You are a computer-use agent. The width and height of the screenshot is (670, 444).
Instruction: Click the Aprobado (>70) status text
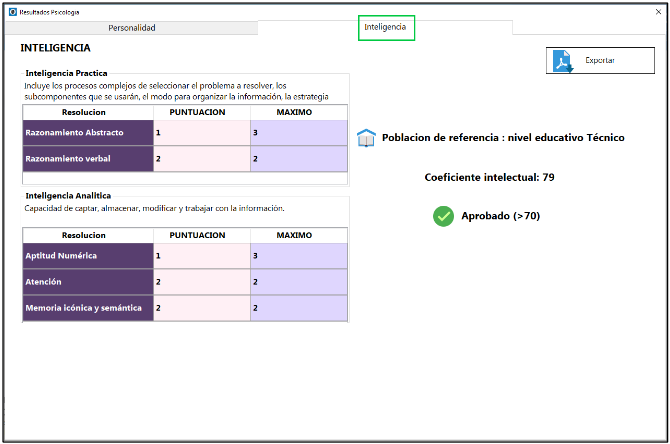click(x=500, y=216)
